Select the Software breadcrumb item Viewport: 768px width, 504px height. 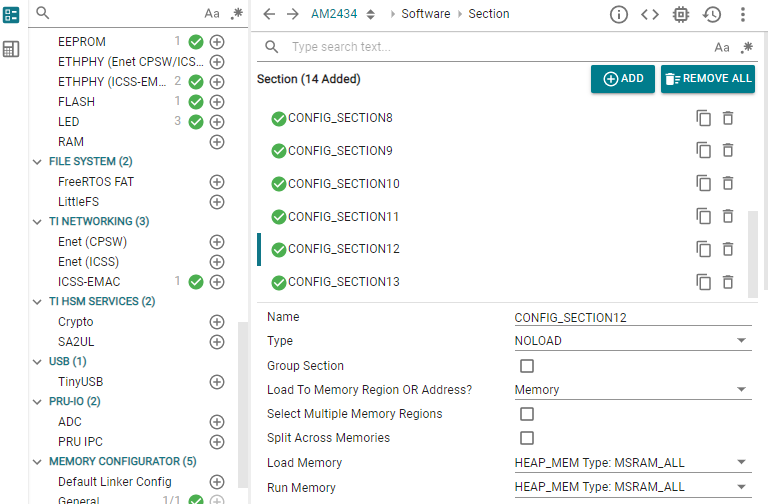coord(425,14)
